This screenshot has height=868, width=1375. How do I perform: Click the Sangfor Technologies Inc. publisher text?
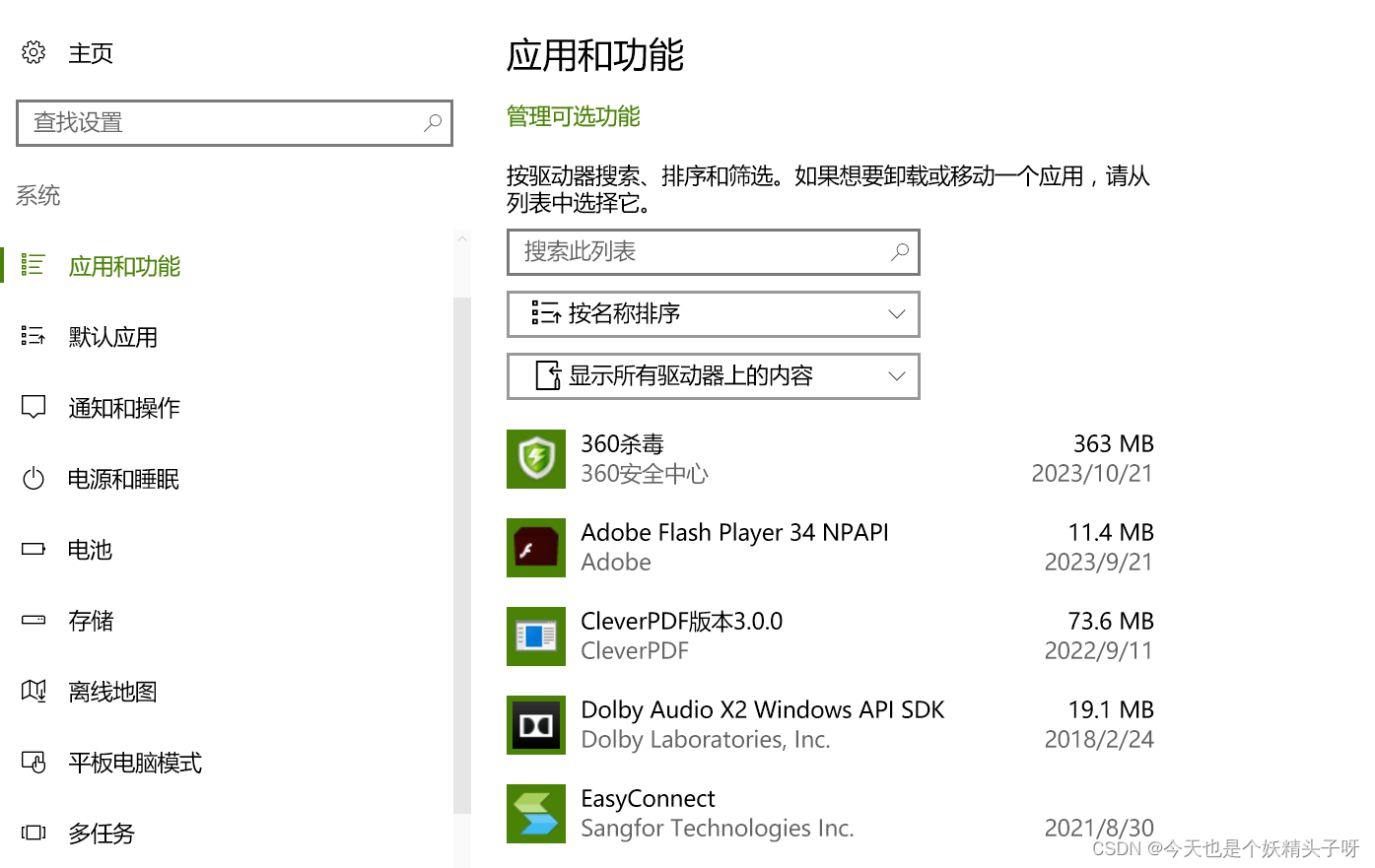(x=718, y=828)
